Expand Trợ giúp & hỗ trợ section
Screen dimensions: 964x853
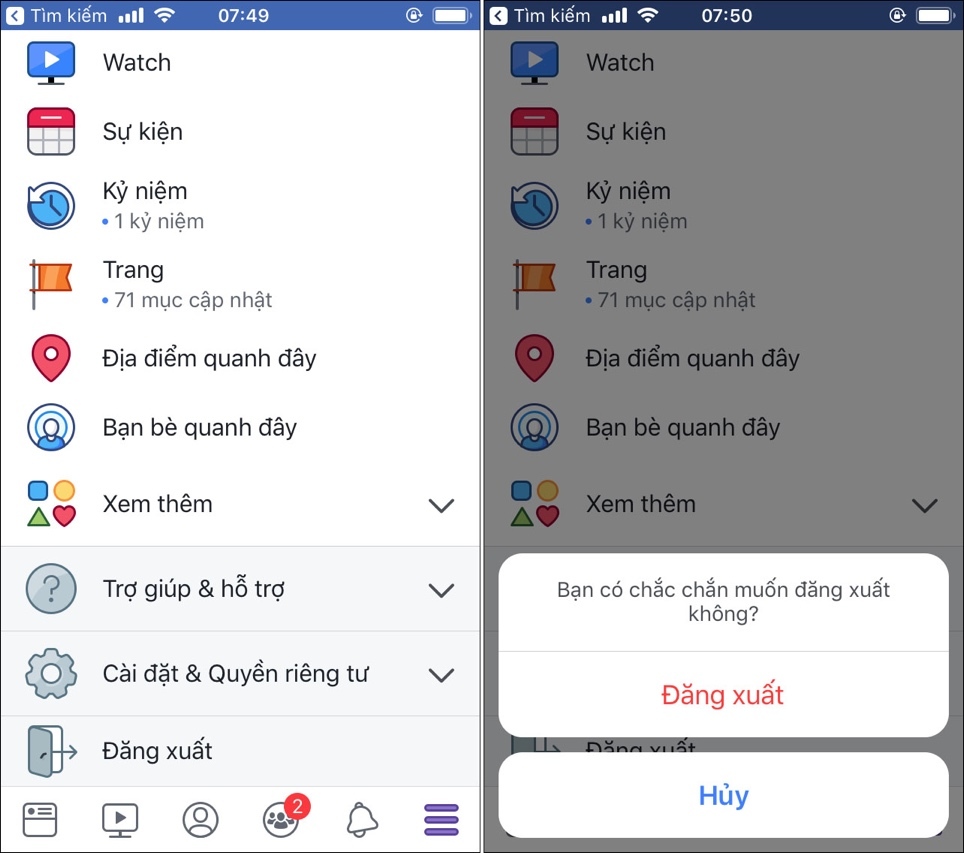click(240, 589)
